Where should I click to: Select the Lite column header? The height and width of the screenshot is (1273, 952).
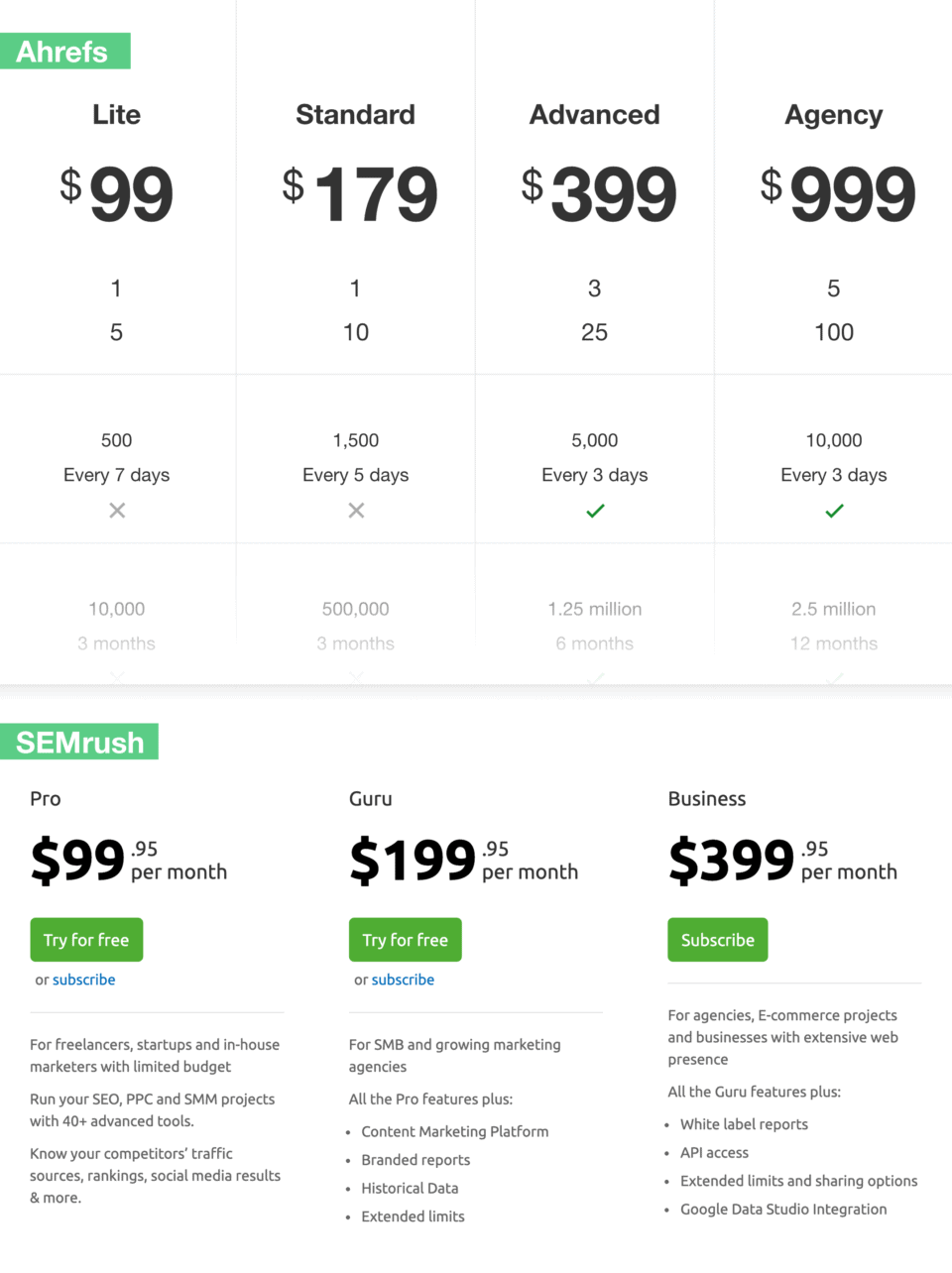[116, 114]
